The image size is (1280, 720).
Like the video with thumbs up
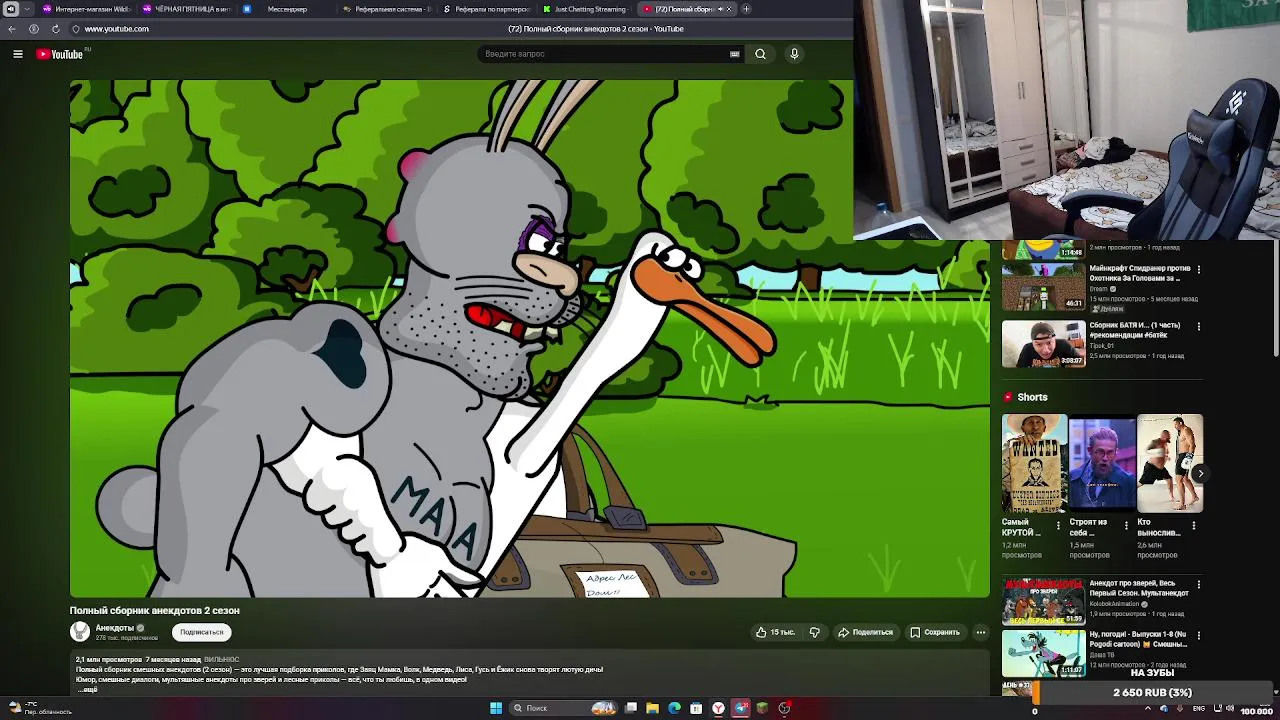[x=775, y=632]
